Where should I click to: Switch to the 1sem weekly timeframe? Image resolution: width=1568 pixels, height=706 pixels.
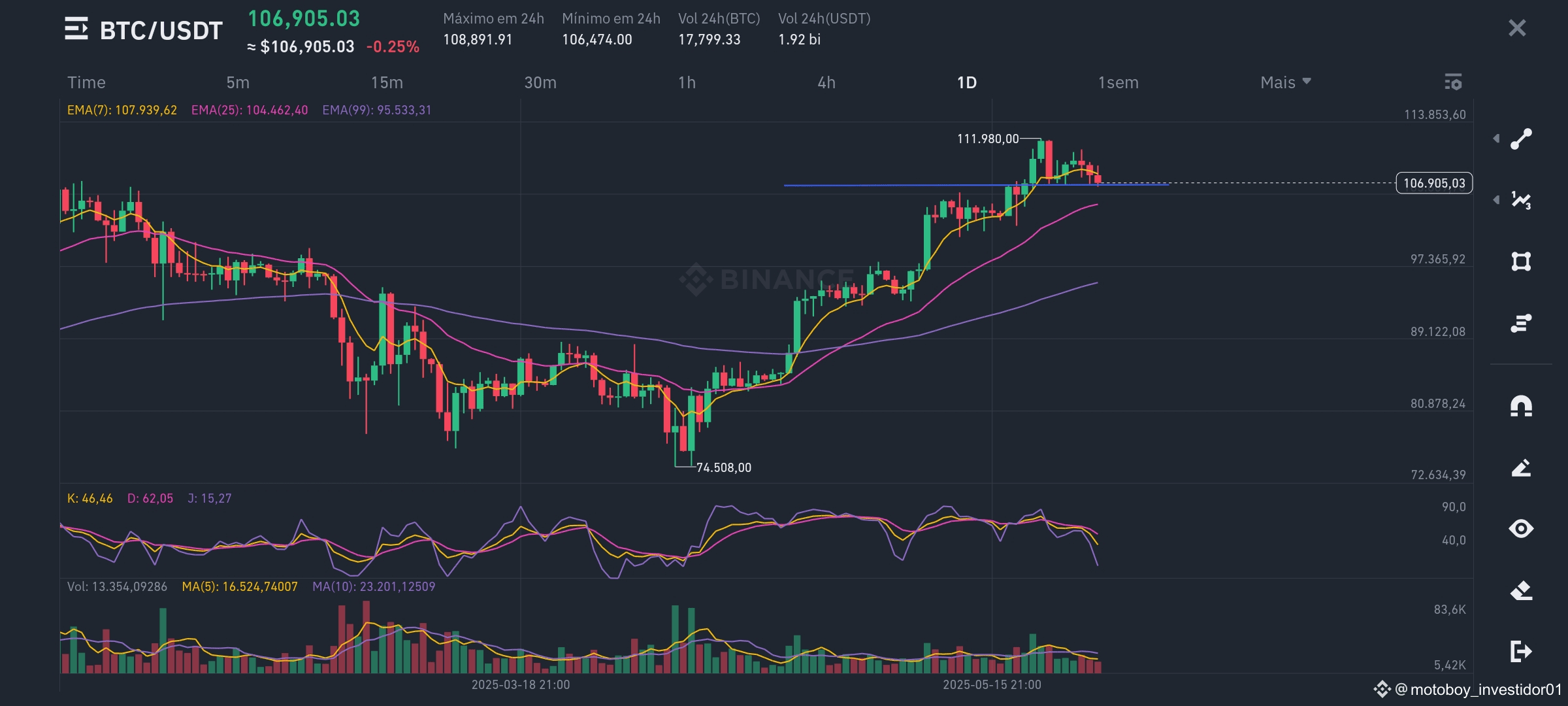[1118, 82]
